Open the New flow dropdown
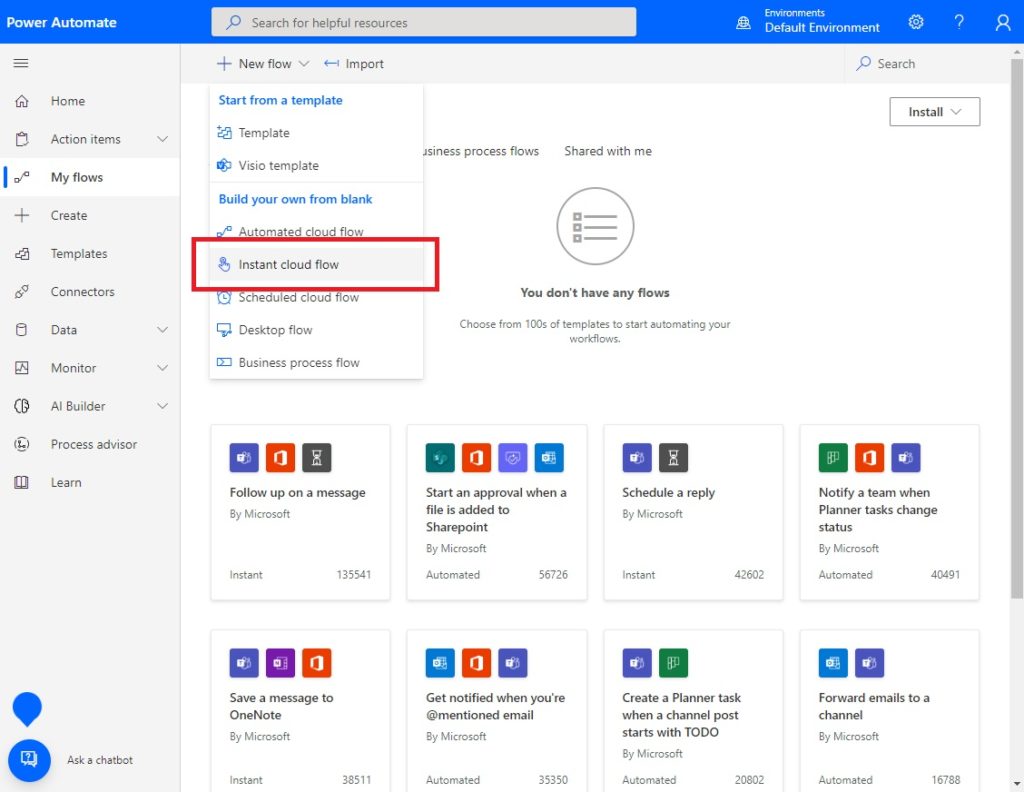 [263, 63]
